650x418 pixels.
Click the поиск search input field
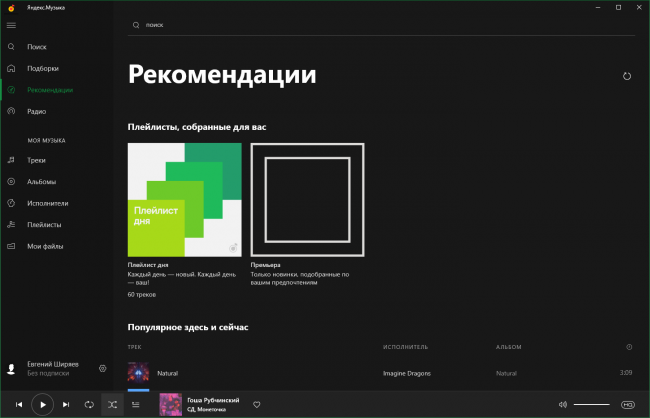[x=381, y=25]
